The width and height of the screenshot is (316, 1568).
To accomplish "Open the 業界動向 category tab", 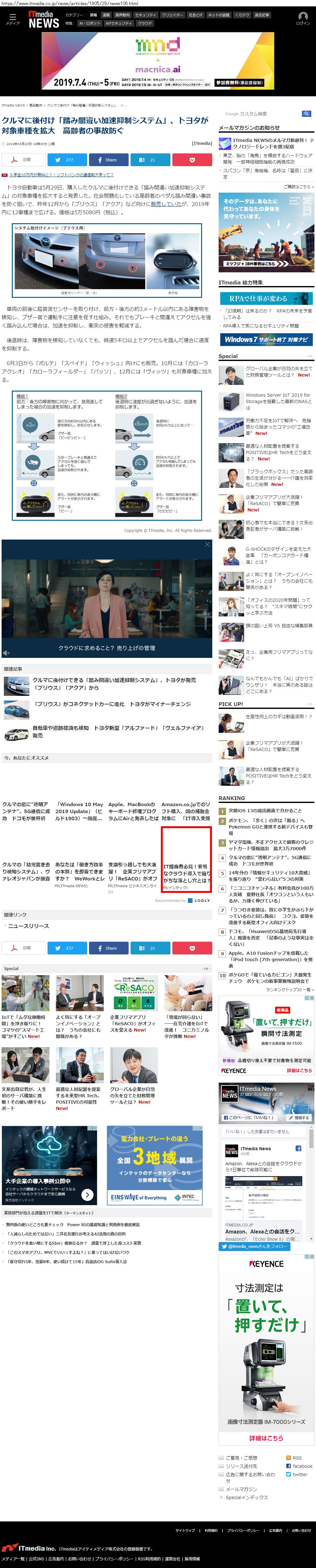I will (122, 15).
